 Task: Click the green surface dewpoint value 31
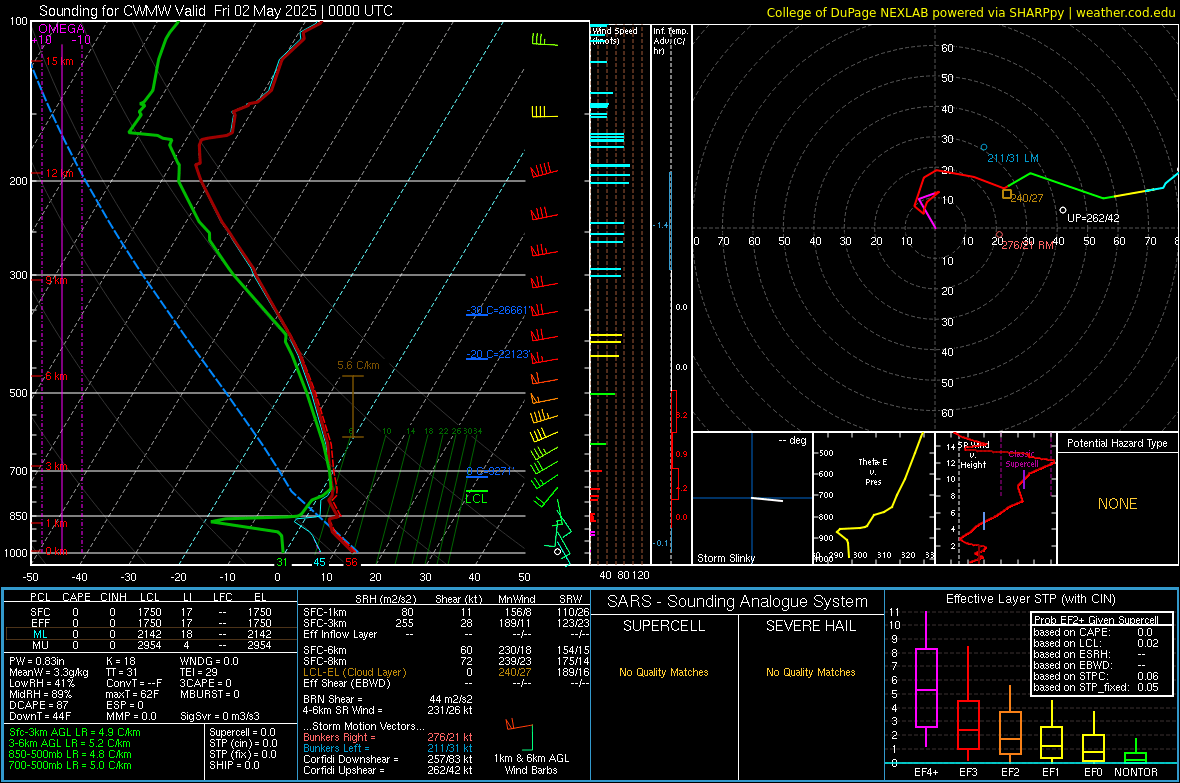coord(281,562)
